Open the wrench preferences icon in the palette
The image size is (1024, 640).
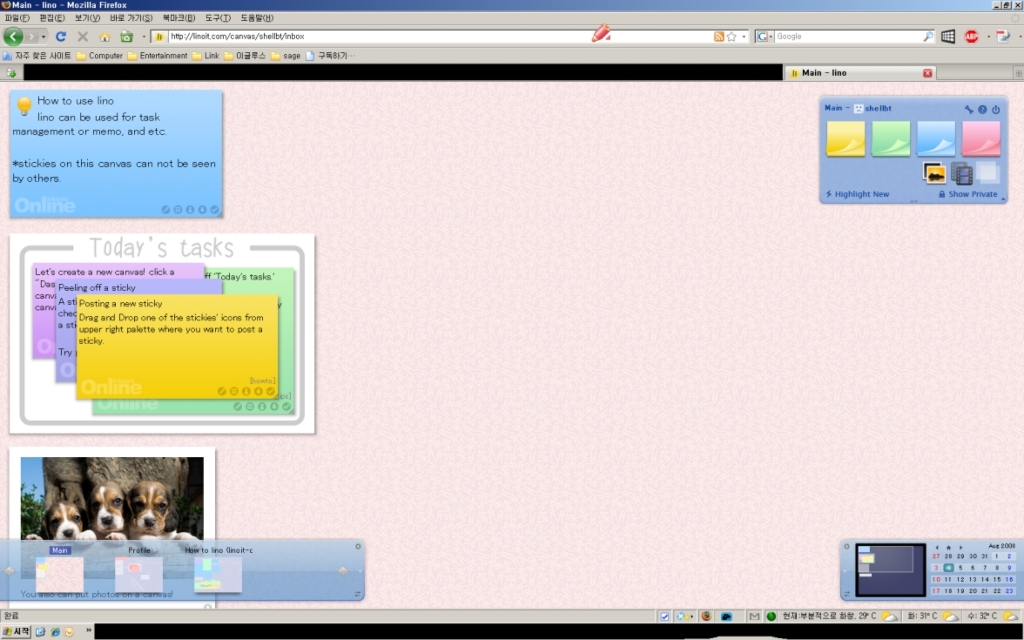click(968, 109)
